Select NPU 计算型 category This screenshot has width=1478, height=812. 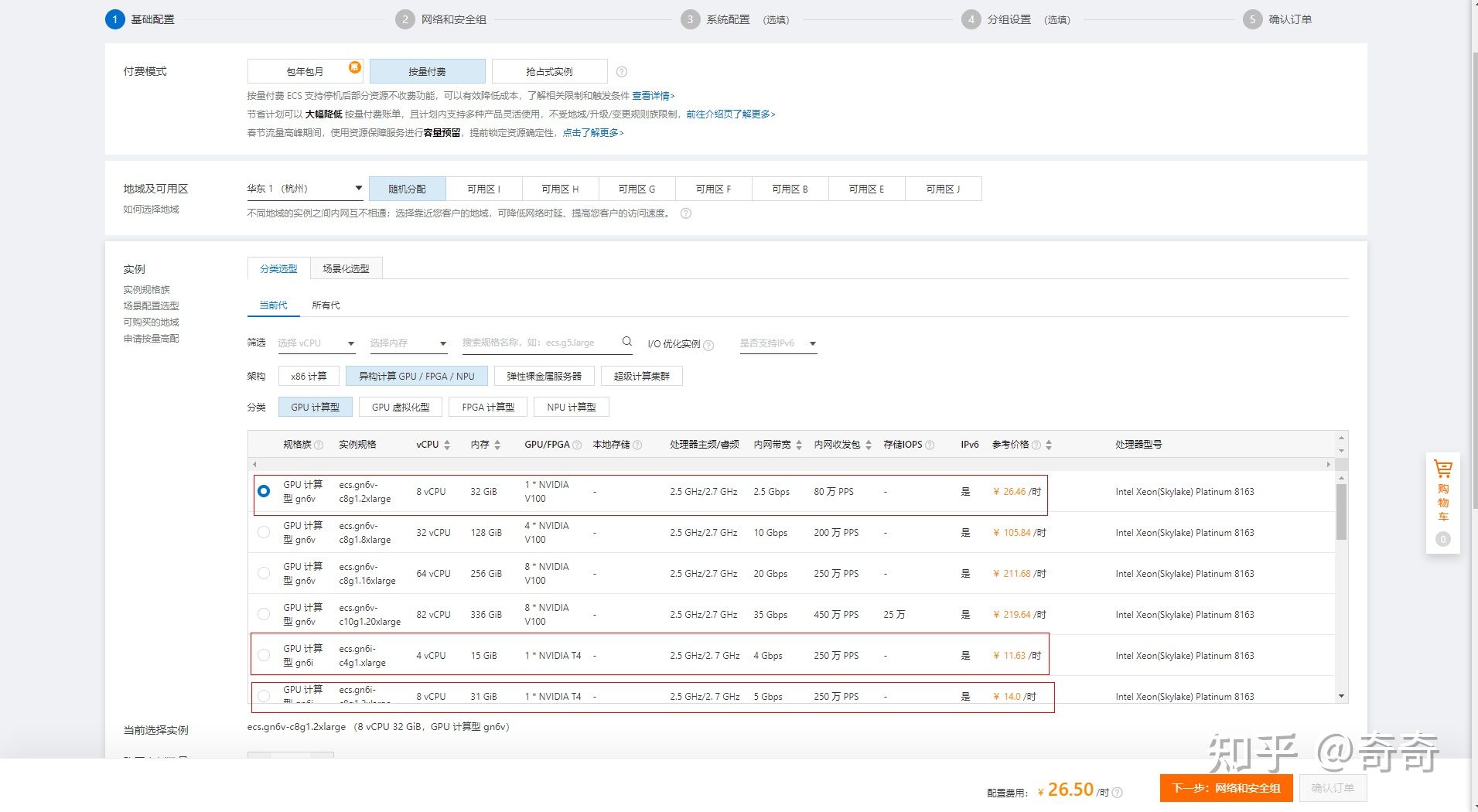click(x=572, y=407)
